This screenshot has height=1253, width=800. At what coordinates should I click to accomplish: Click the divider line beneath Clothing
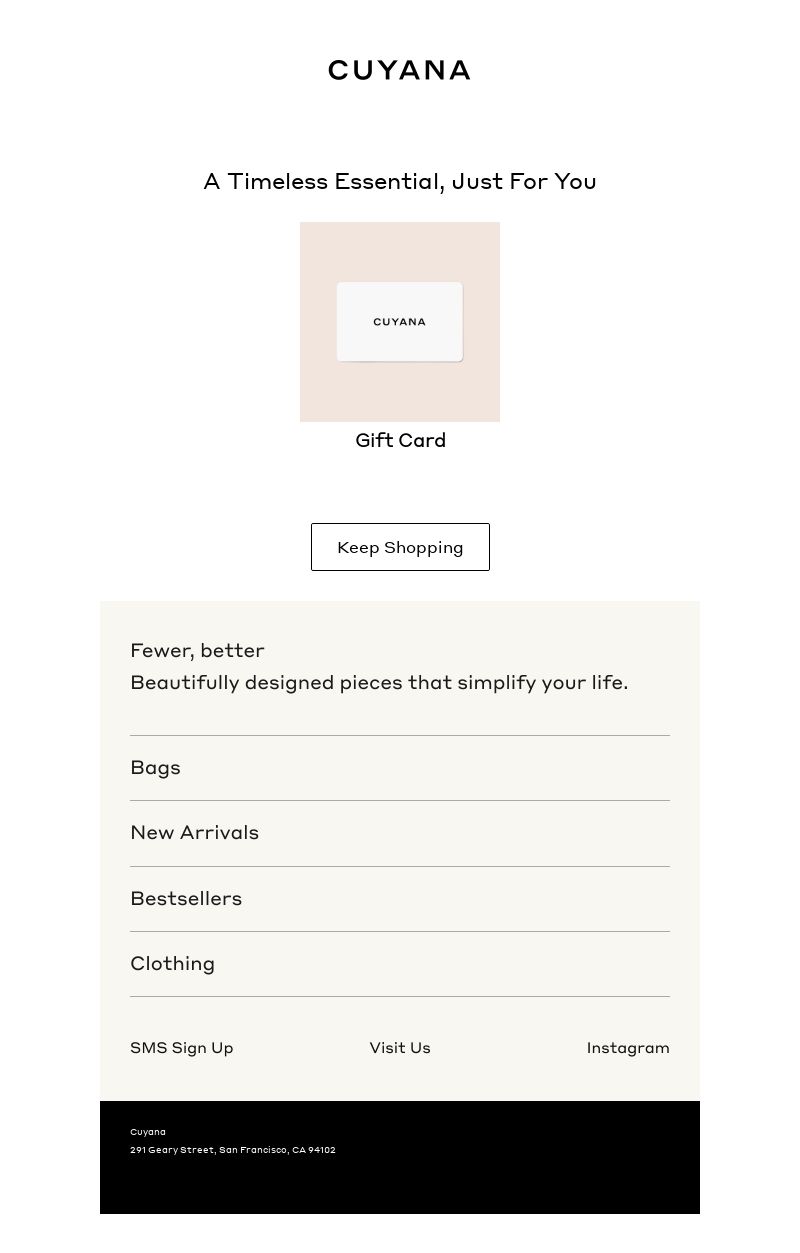(400, 996)
